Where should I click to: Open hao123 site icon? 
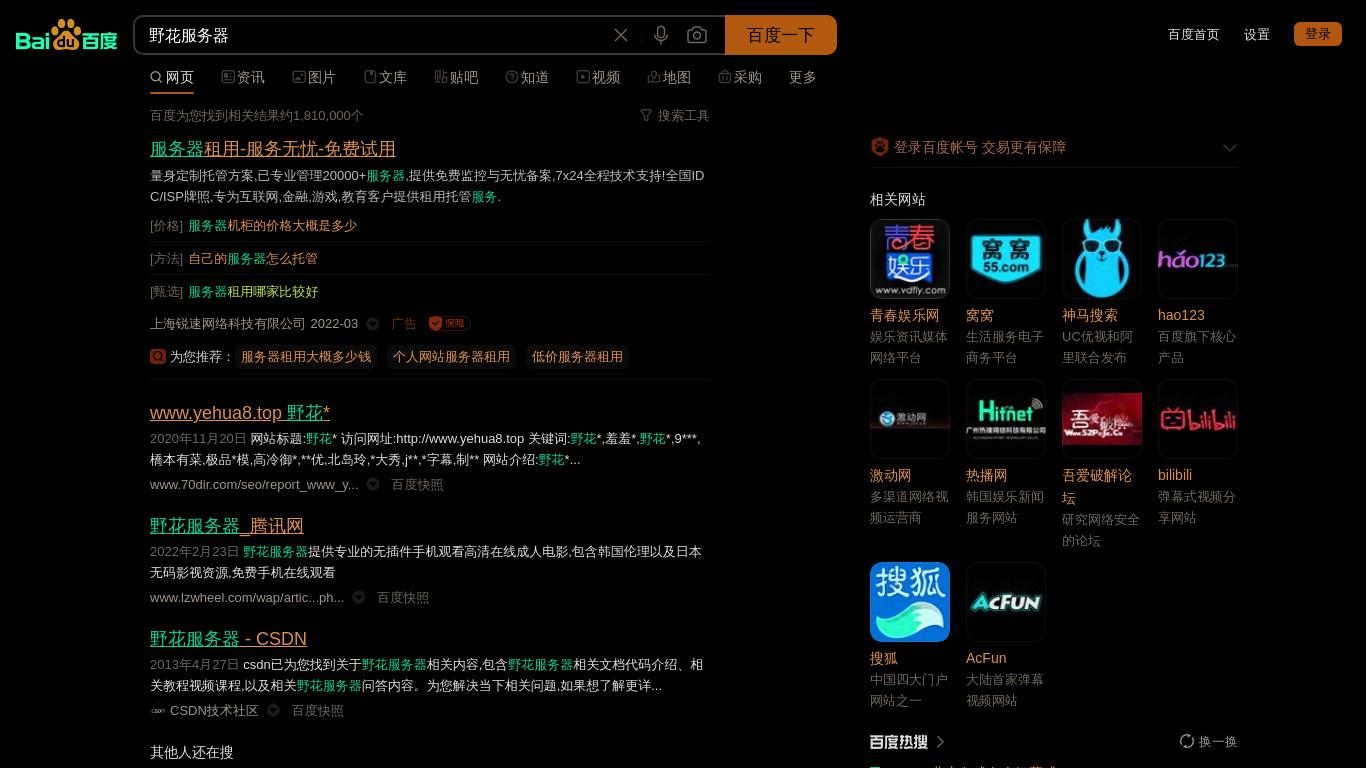tap(1198, 259)
